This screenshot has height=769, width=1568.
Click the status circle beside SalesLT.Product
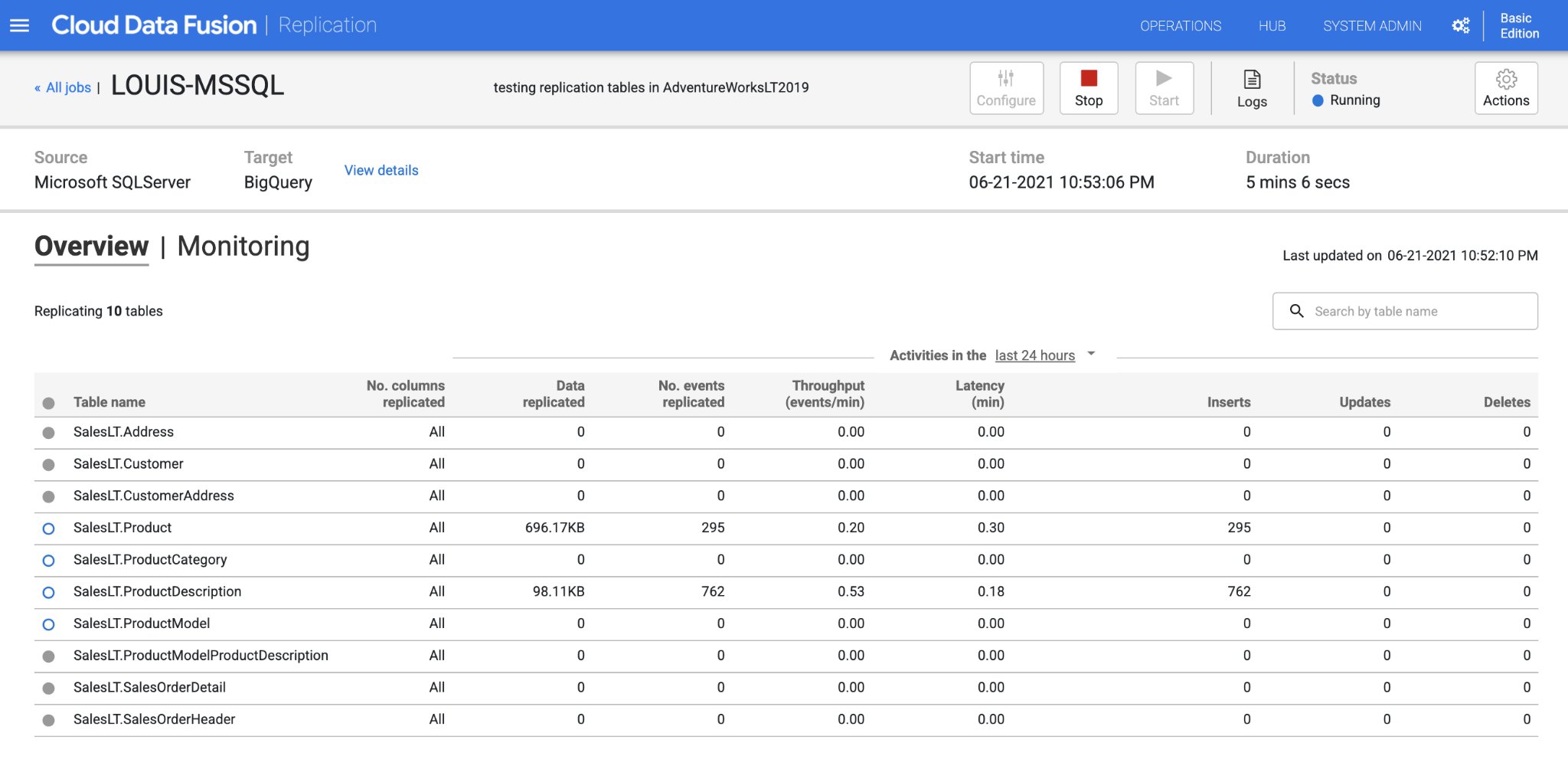48,528
